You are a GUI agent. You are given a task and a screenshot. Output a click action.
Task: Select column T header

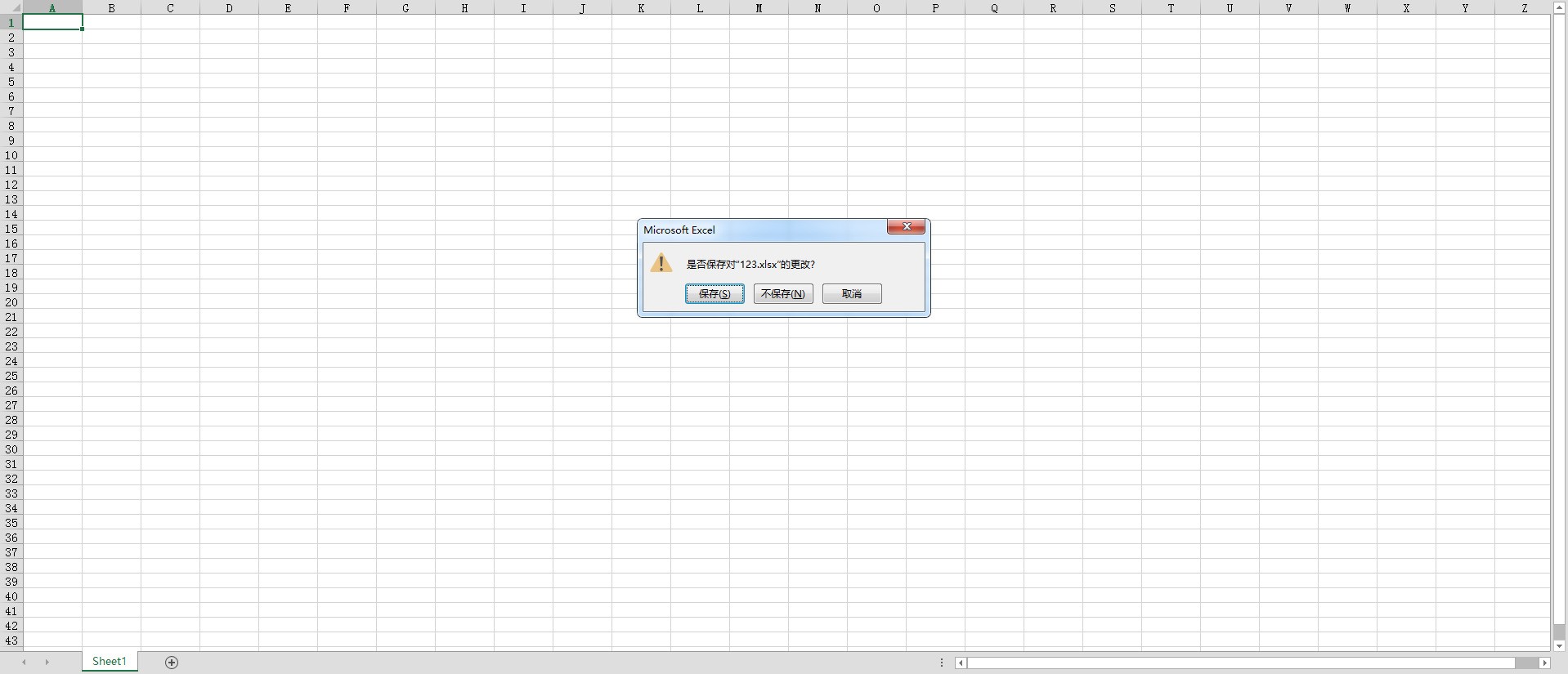(x=1171, y=8)
